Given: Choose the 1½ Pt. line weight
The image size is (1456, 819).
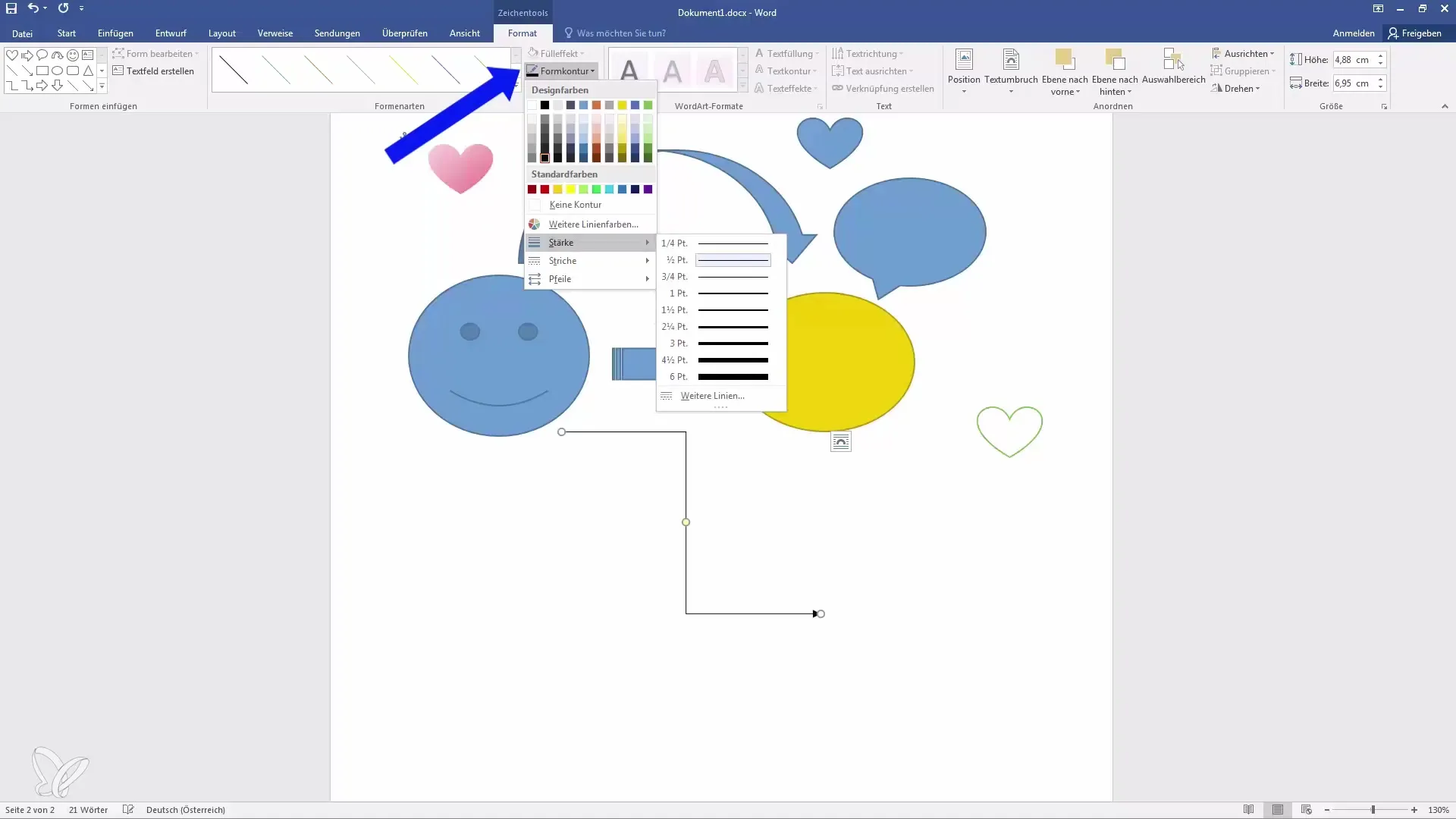Looking at the screenshot, I should click(x=721, y=310).
